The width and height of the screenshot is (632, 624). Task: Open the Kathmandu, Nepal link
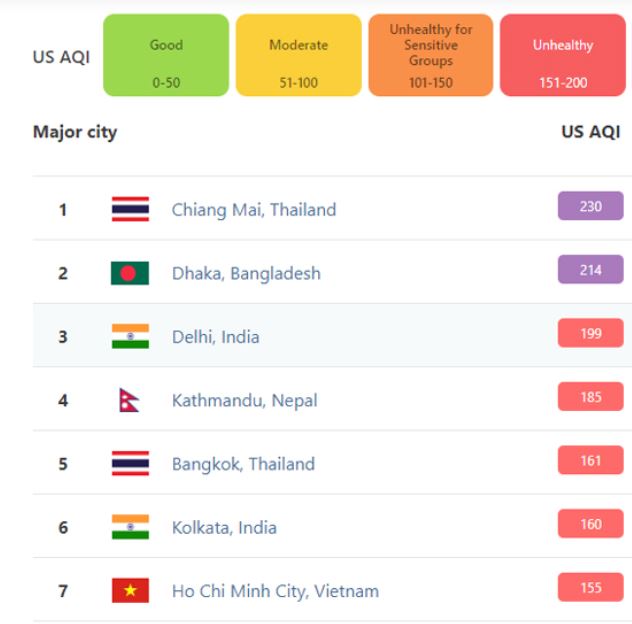coord(245,401)
